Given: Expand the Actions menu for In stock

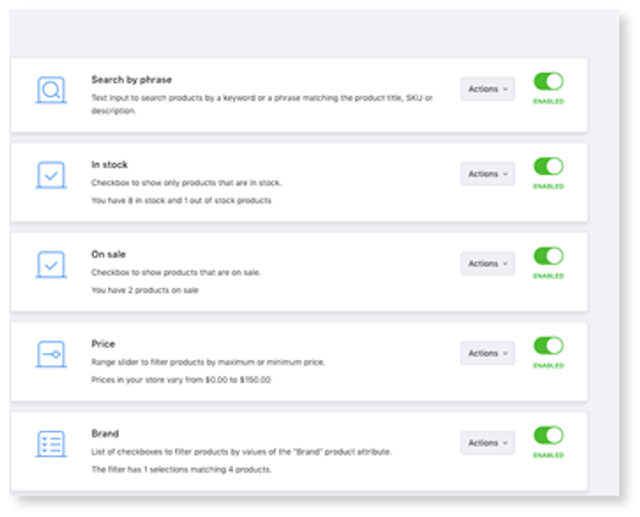Looking at the screenshot, I should (488, 174).
